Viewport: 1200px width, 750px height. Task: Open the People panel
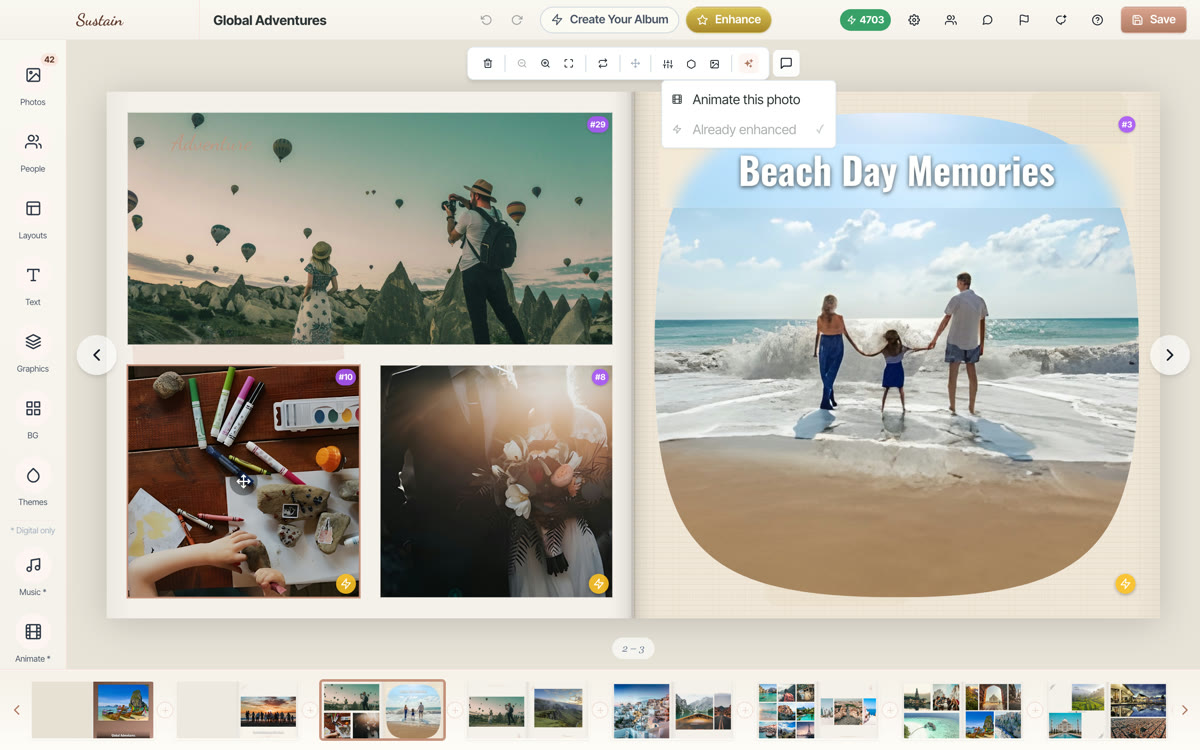click(x=33, y=151)
